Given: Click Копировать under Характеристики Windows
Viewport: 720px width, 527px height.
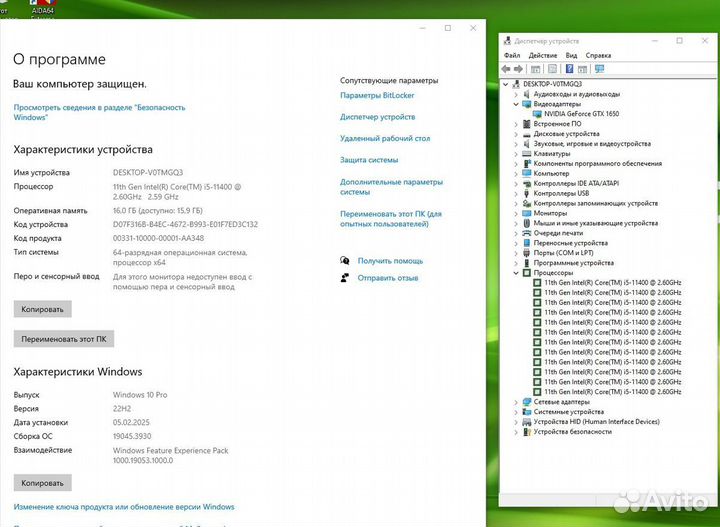Looking at the screenshot, I should 42,483.
